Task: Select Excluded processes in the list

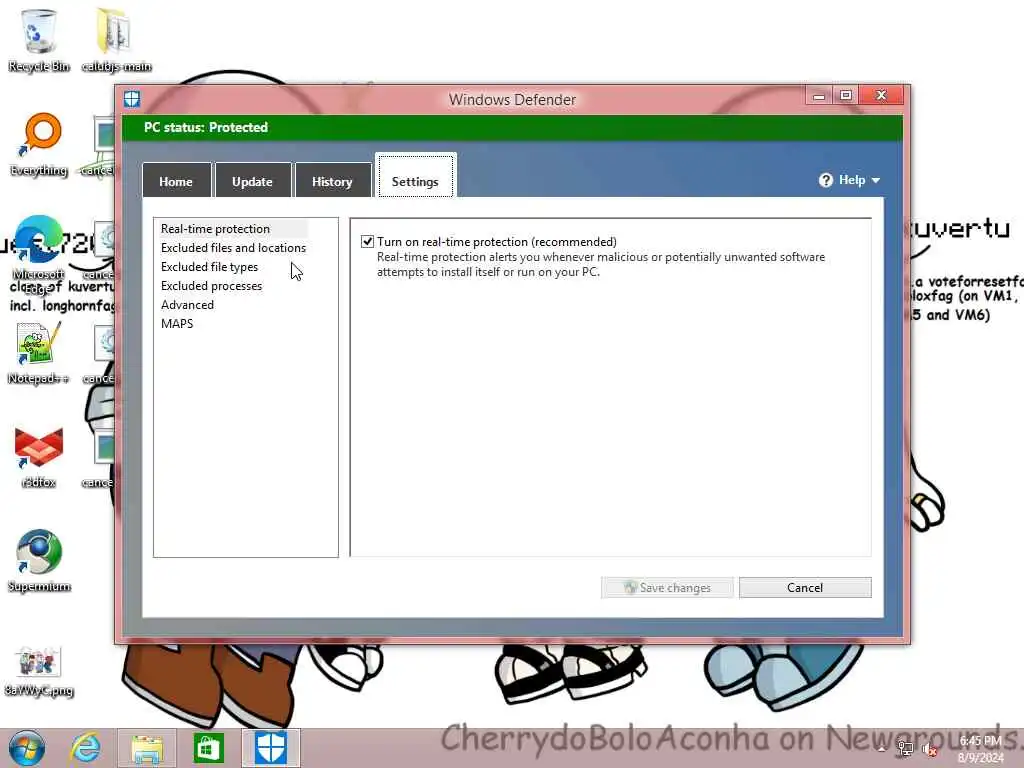Action: coord(212,285)
